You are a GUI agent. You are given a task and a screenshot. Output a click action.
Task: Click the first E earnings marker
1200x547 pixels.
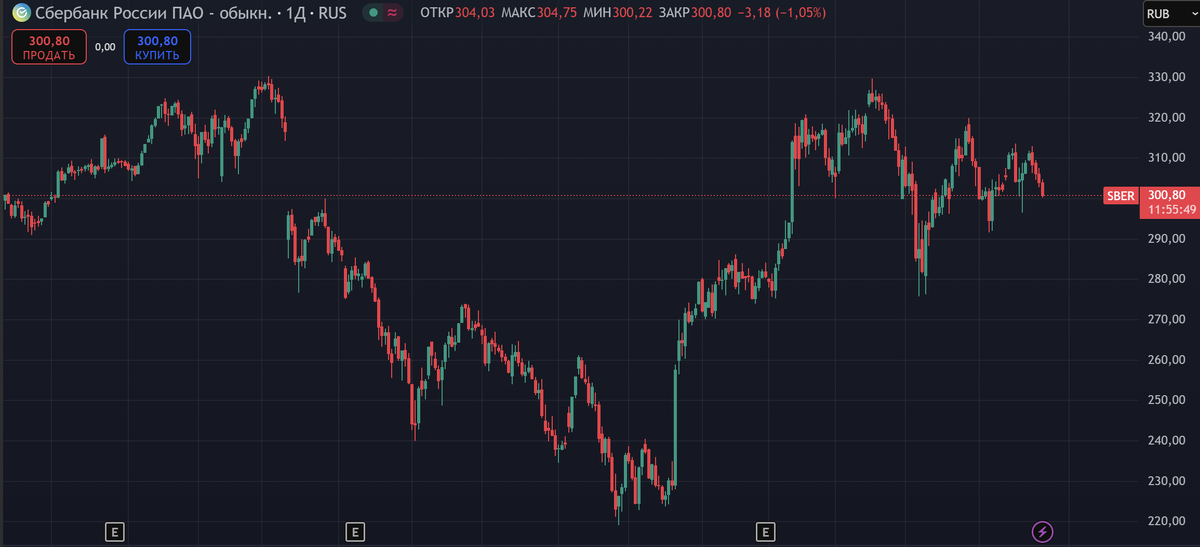115,531
